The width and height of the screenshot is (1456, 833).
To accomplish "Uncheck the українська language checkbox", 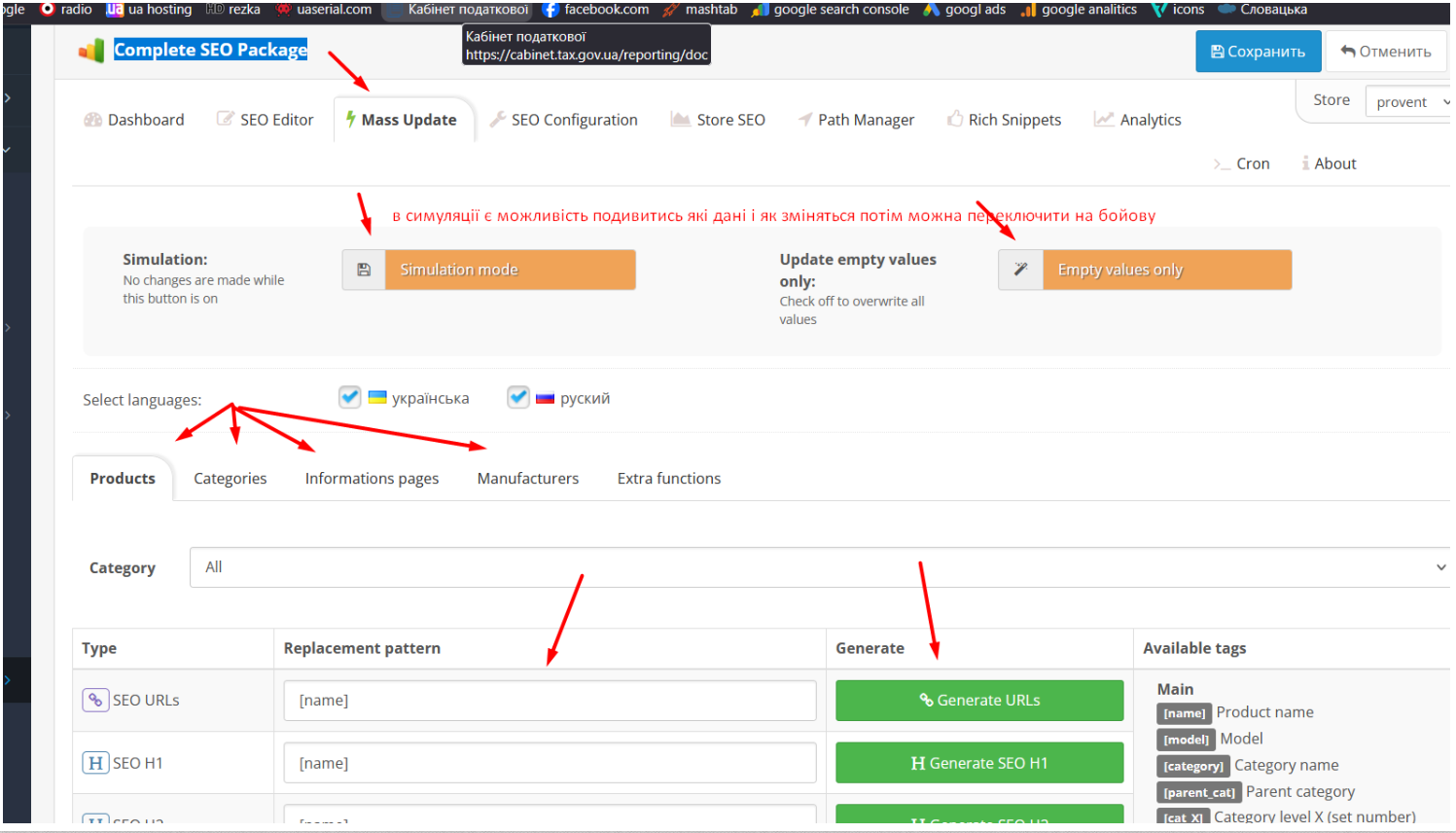I will (350, 397).
